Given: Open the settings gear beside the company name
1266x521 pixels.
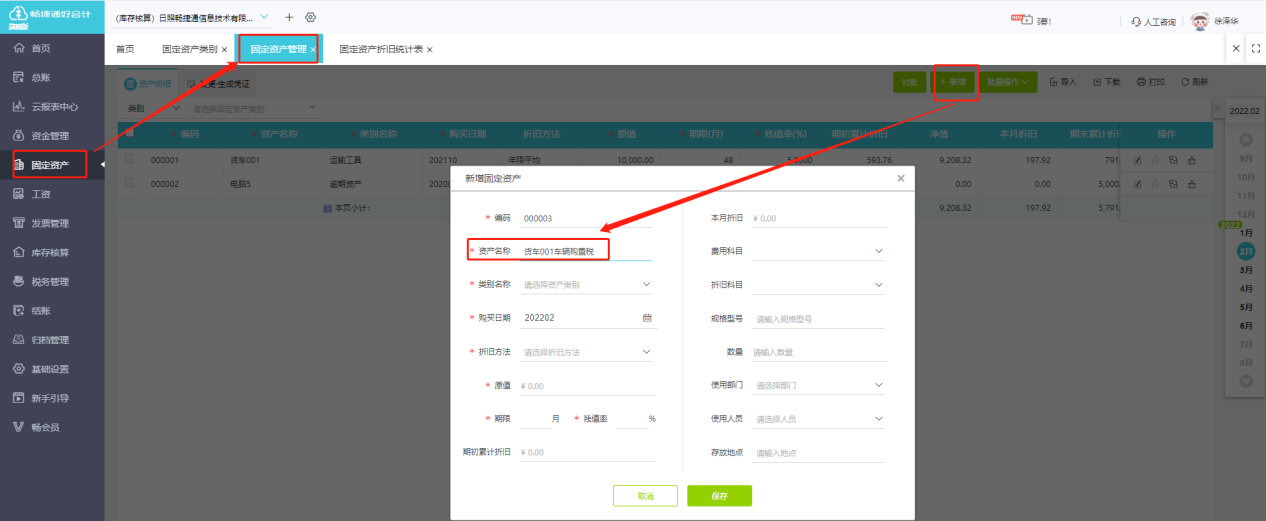Looking at the screenshot, I should tap(311, 18).
